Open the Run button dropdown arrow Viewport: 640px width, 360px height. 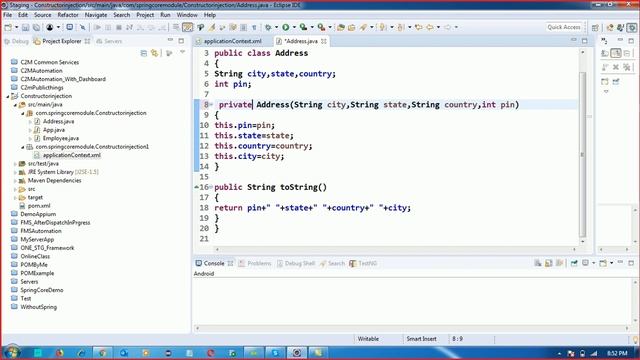click(x=294, y=27)
